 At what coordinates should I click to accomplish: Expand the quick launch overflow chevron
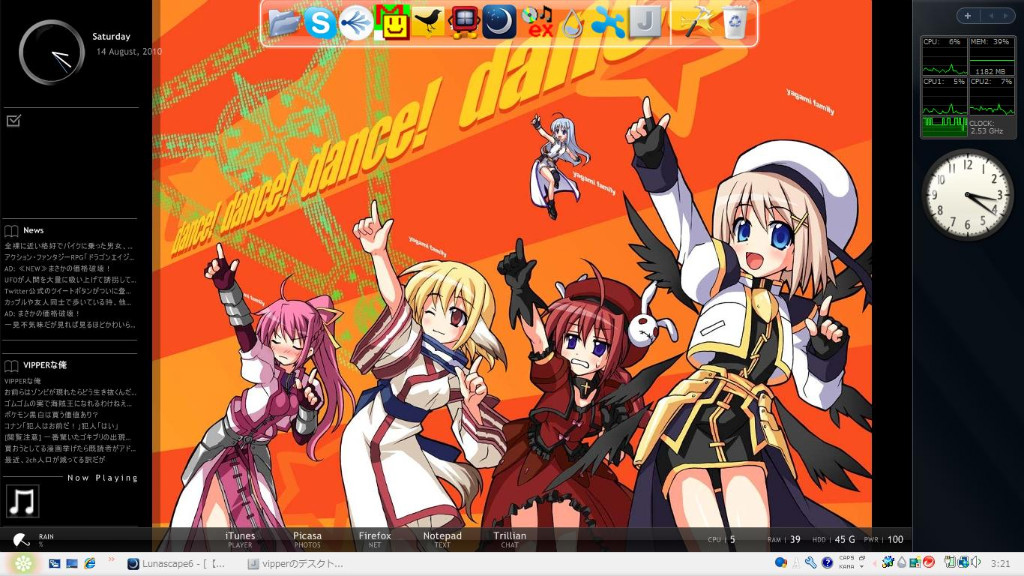pos(112,559)
